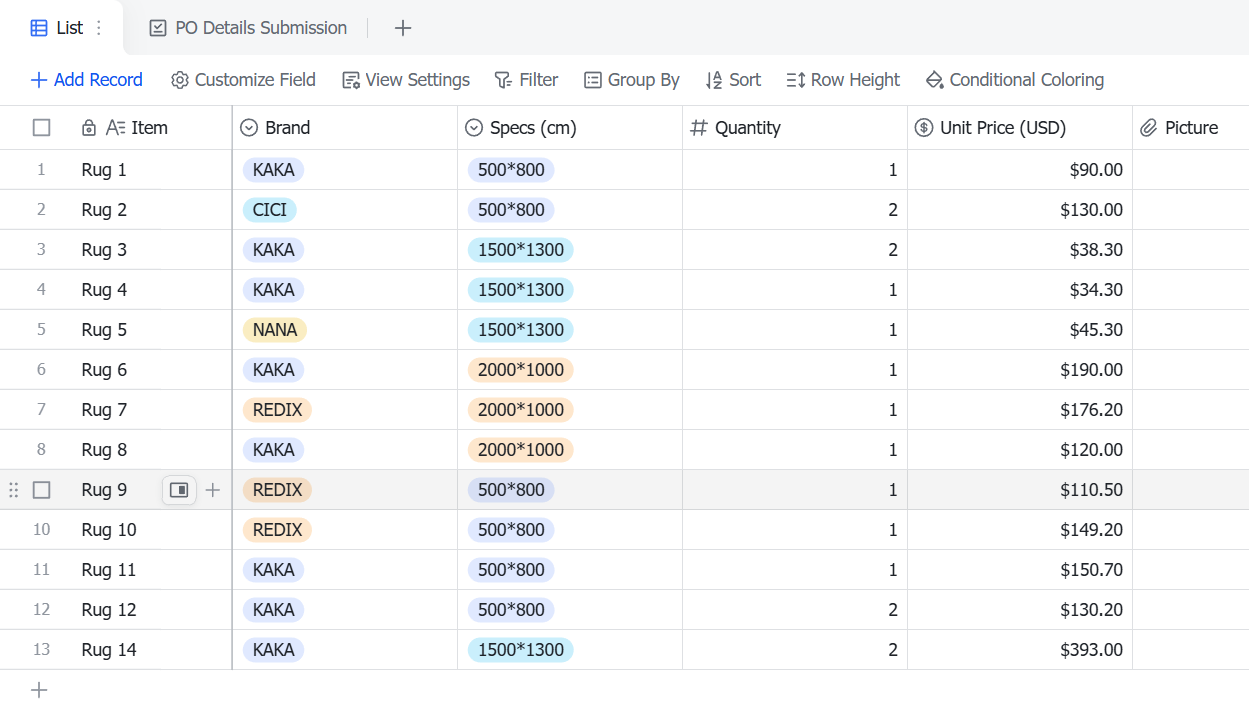Image resolution: width=1249 pixels, height=709 pixels.
Task: Click the drag handle of Rug 9 row
Action: (14, 490)
